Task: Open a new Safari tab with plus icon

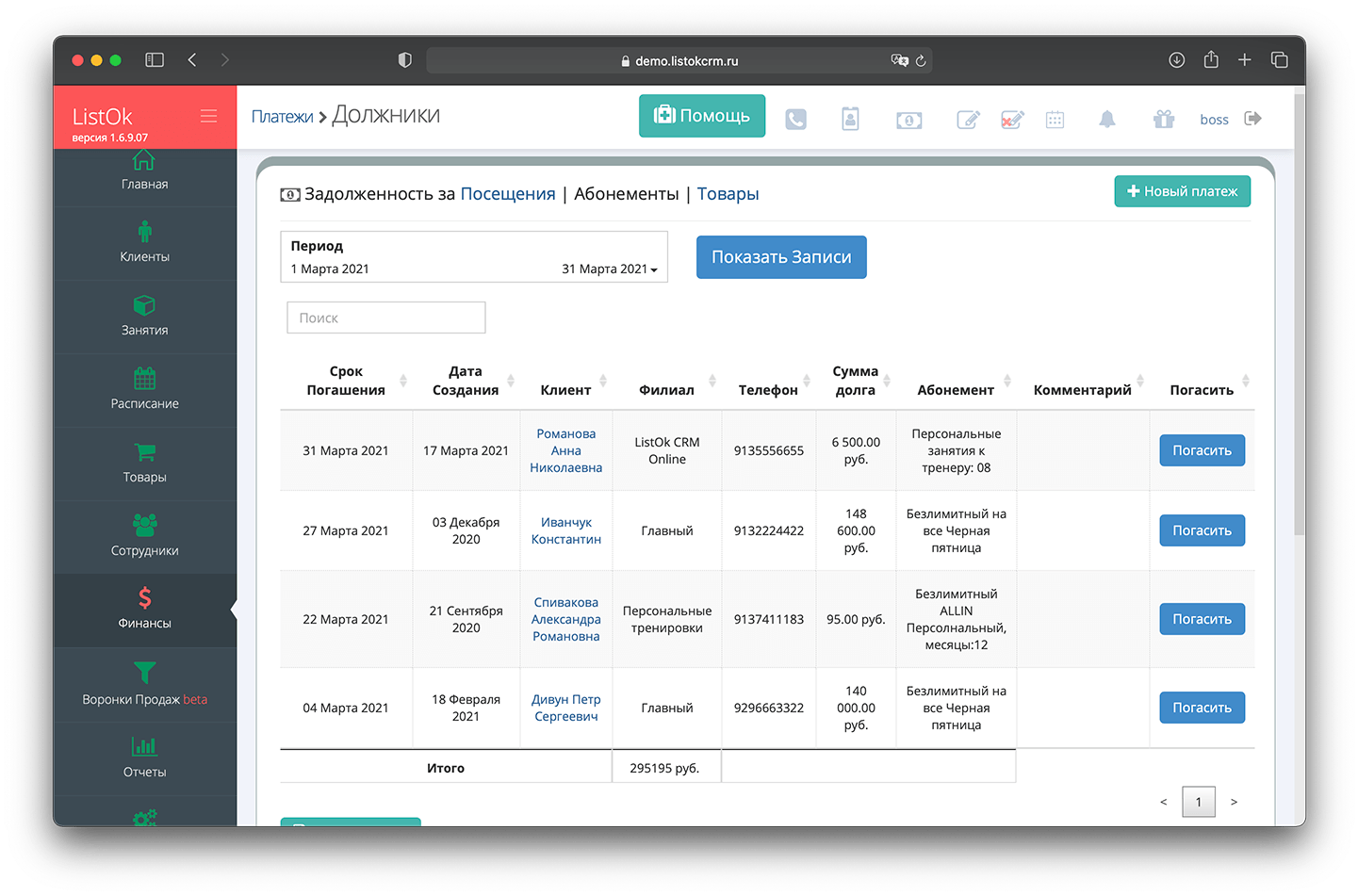Action: [x=1245, y=60]
